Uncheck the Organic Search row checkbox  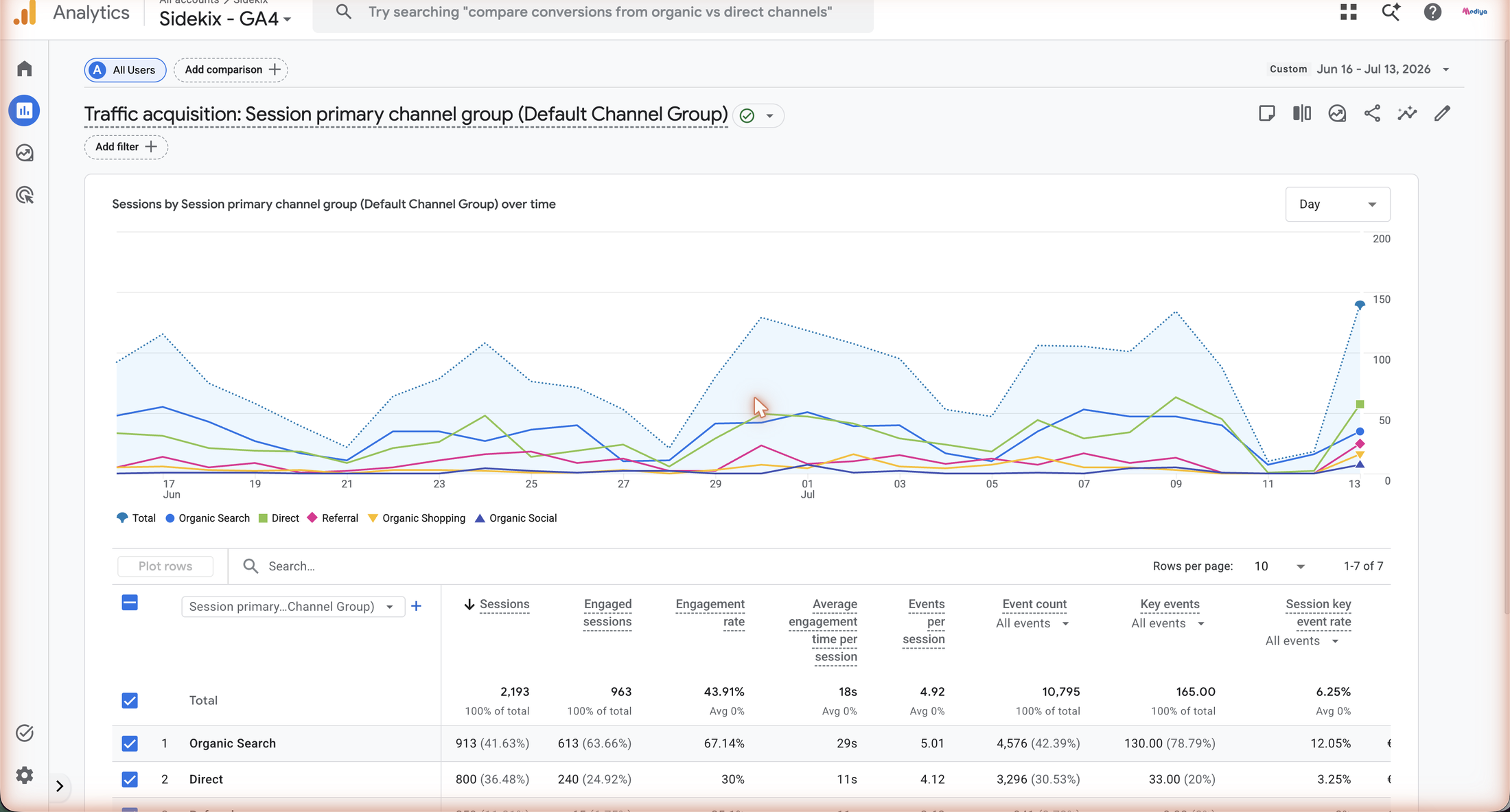[130, 743]
